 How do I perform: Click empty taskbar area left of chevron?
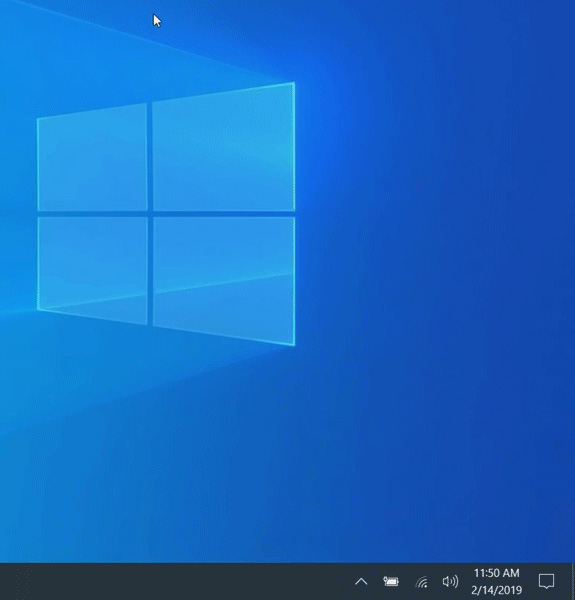(191, 582)
